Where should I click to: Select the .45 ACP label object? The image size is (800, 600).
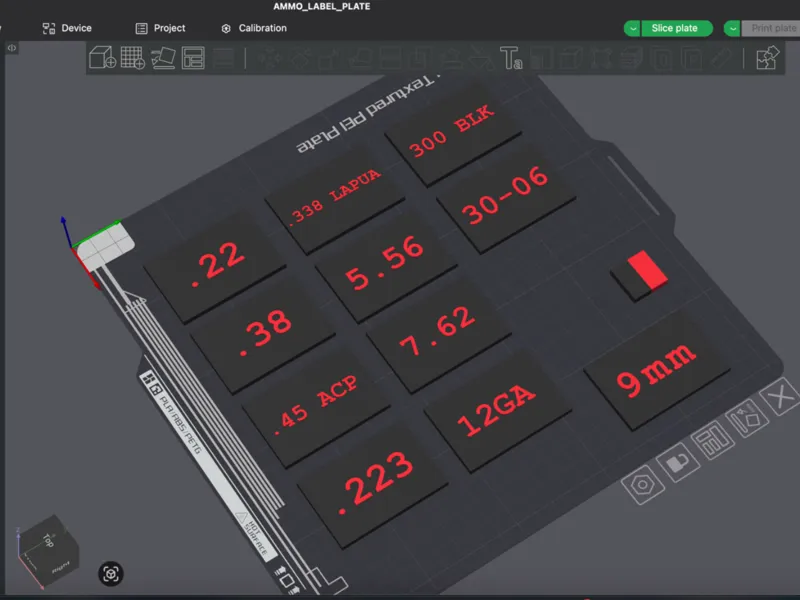[x=316, y=408]
